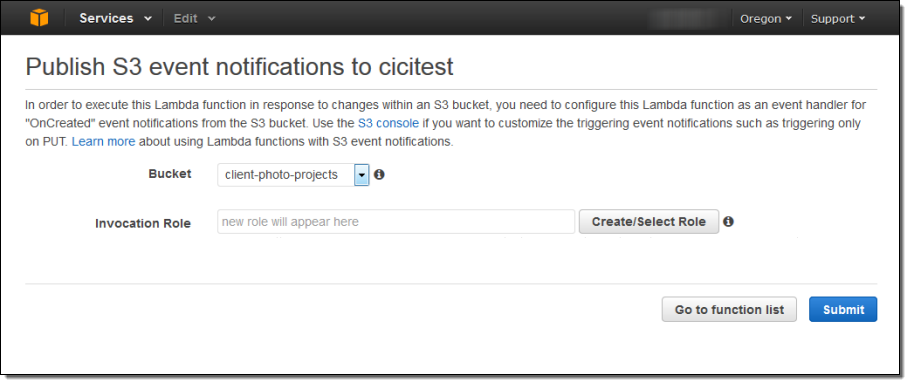Click the blue Submit button
Screen dimensions: 910x385
point(843,310)
